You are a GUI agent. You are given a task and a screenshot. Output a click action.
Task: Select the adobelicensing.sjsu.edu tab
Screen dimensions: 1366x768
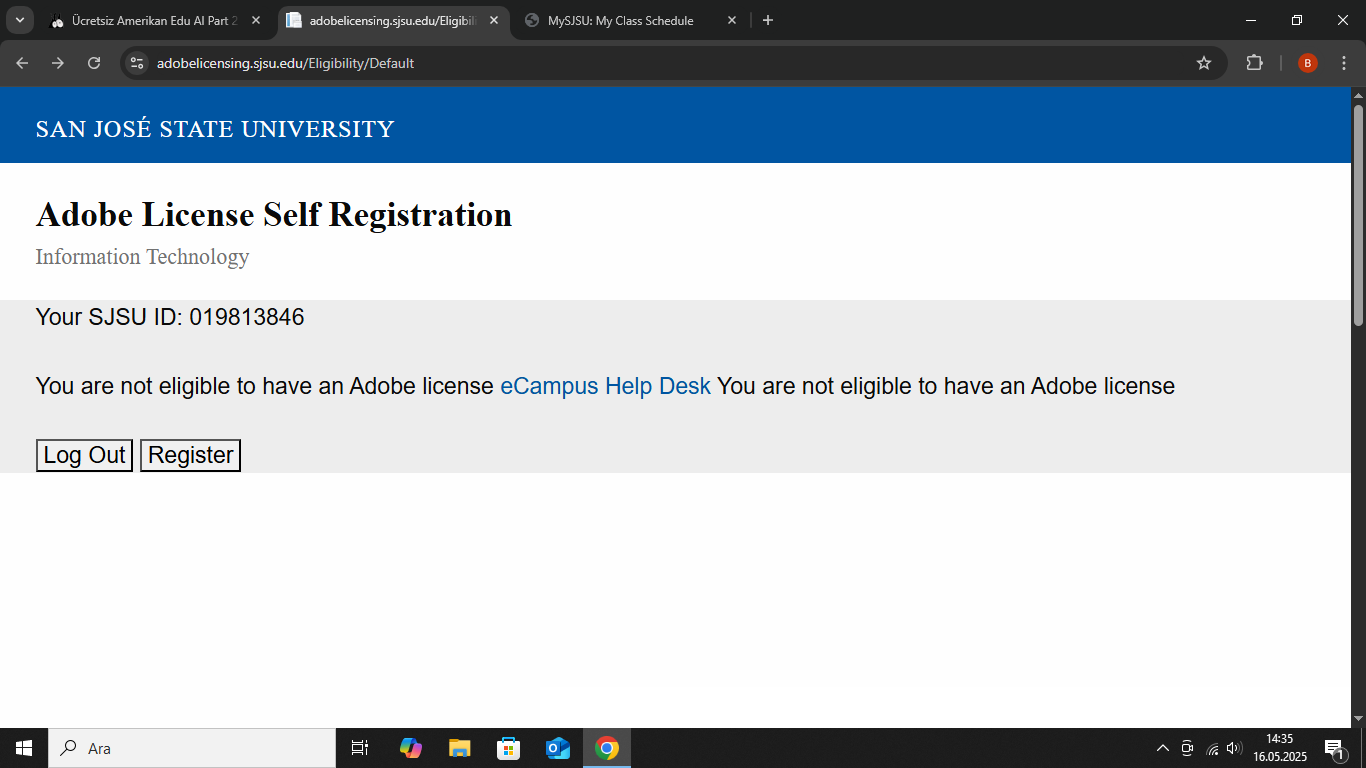click(x=392, y=20)
